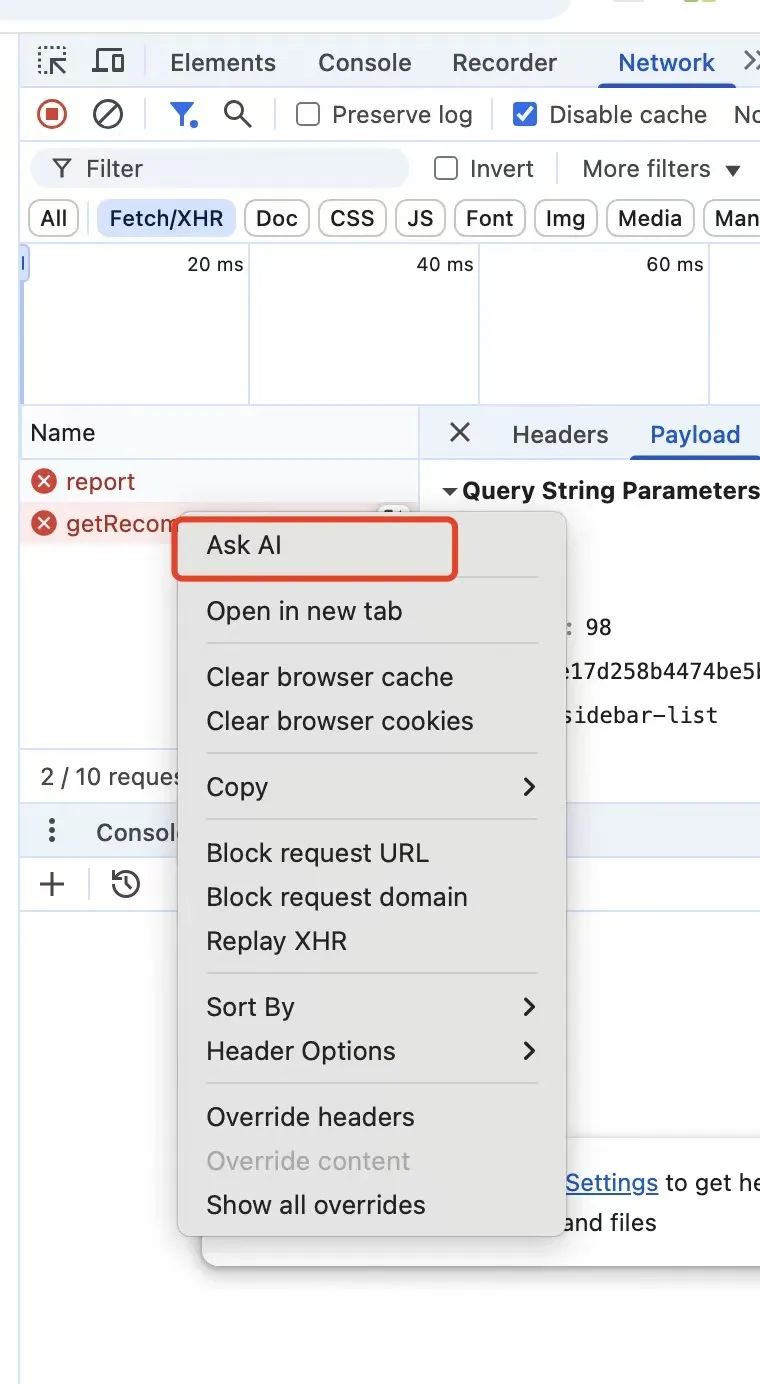Open the More filters dropdown

(x=661, y=169)
